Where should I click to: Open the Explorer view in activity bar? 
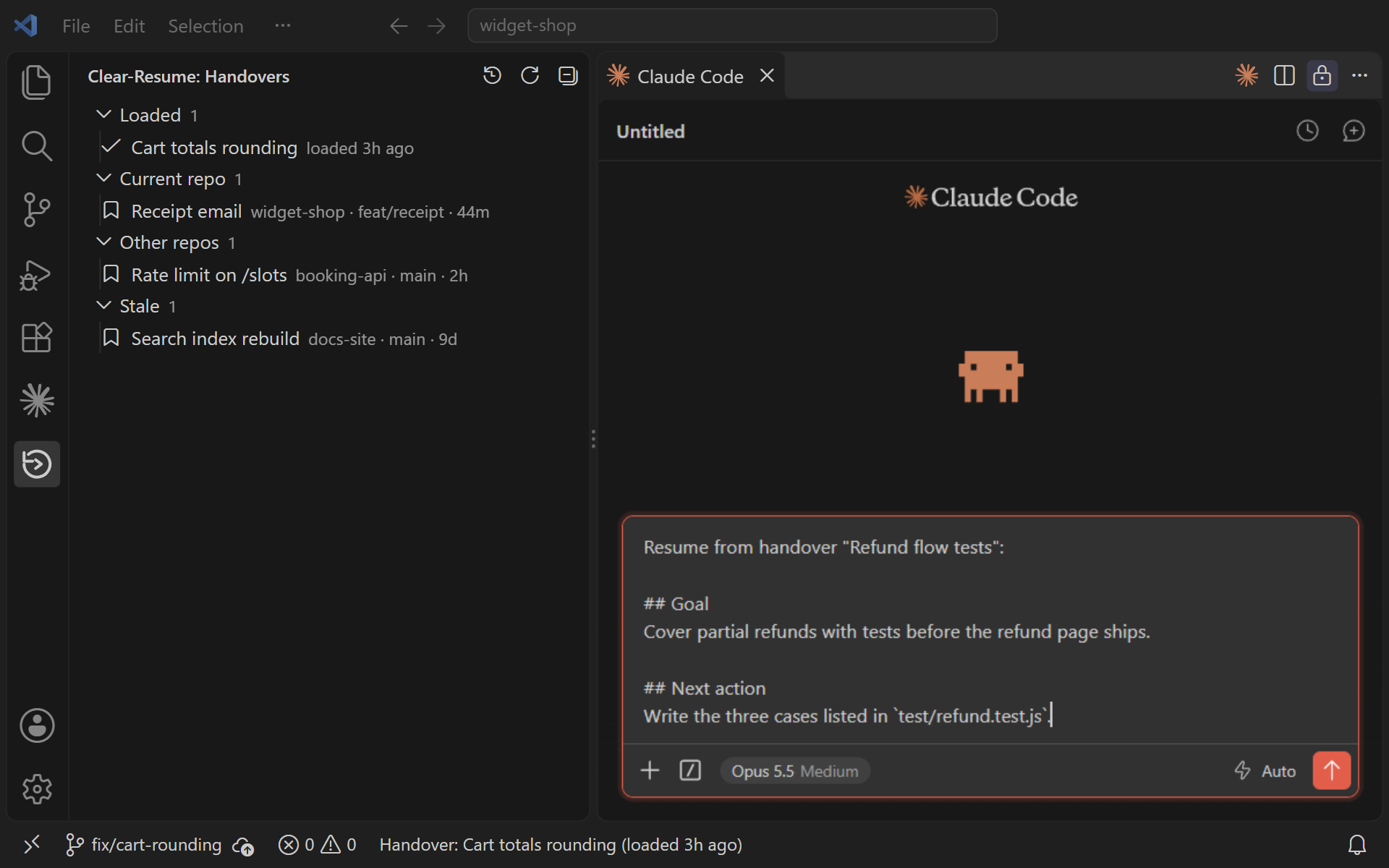(36, 82)
